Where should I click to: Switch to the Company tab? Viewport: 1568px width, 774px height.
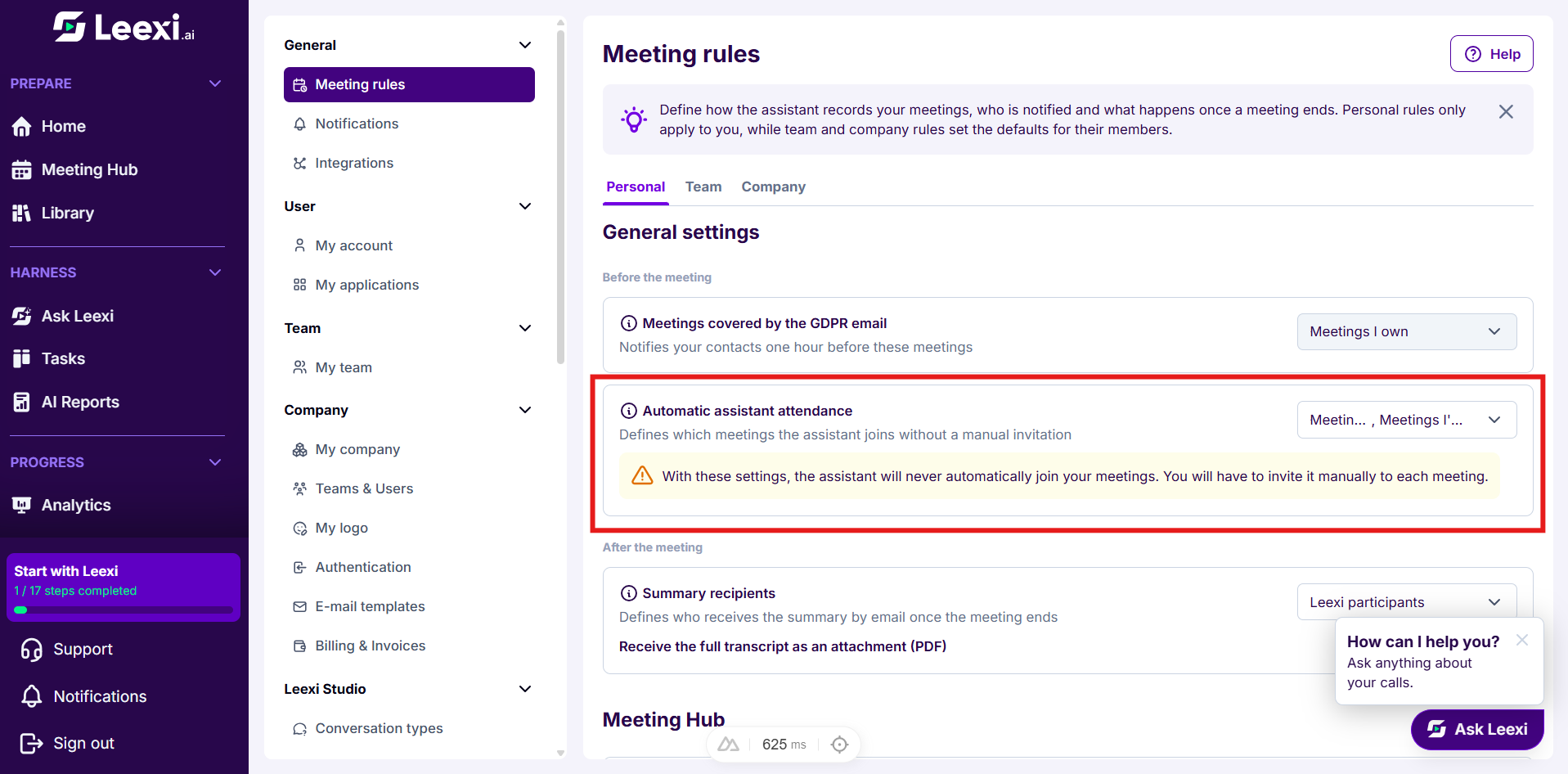coord(773,187)
